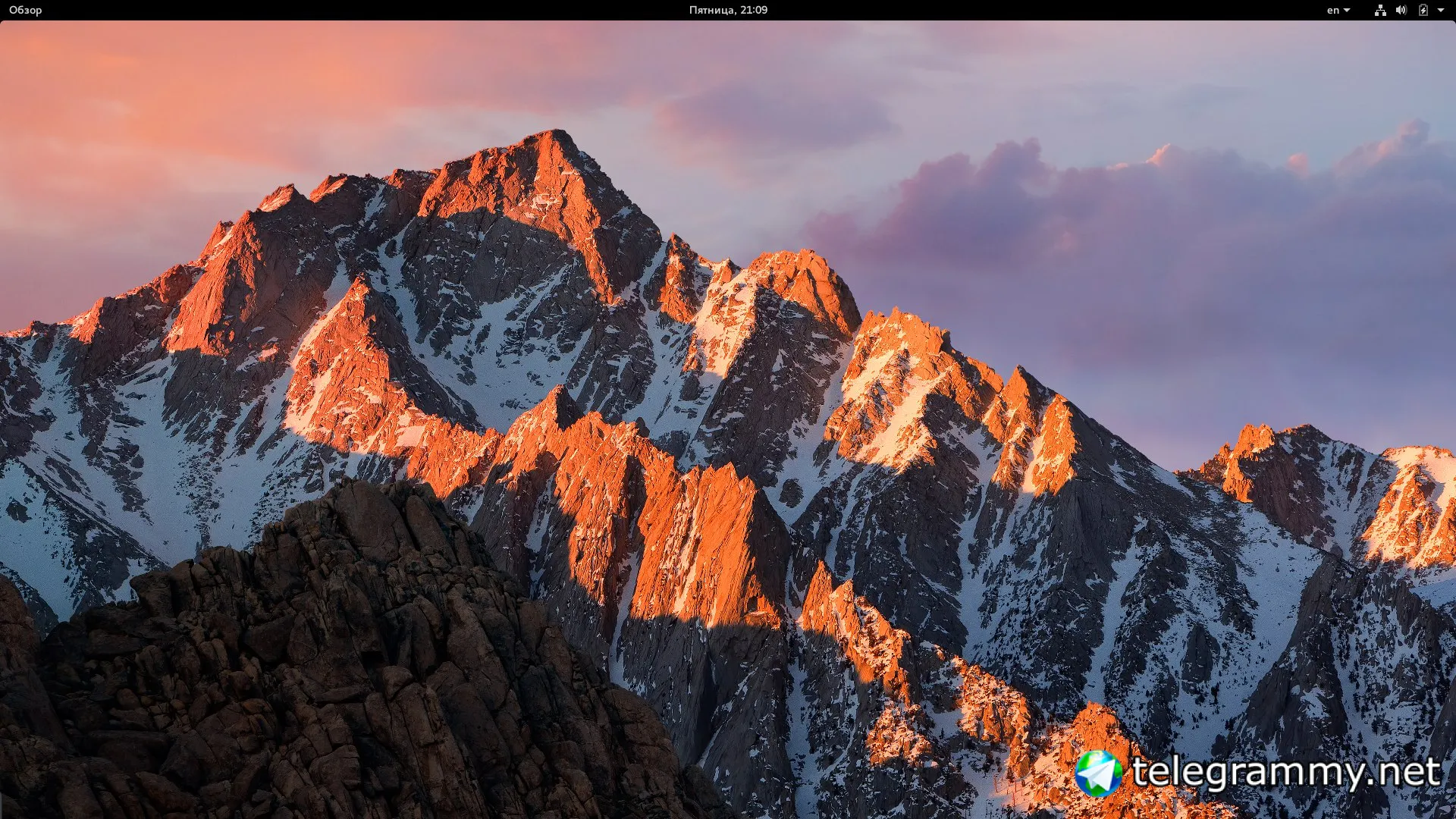This screenshot has width=1456, height=819.
Task: Click the letter 't' starting telegrammy.net
Action: pos(1139,772)
